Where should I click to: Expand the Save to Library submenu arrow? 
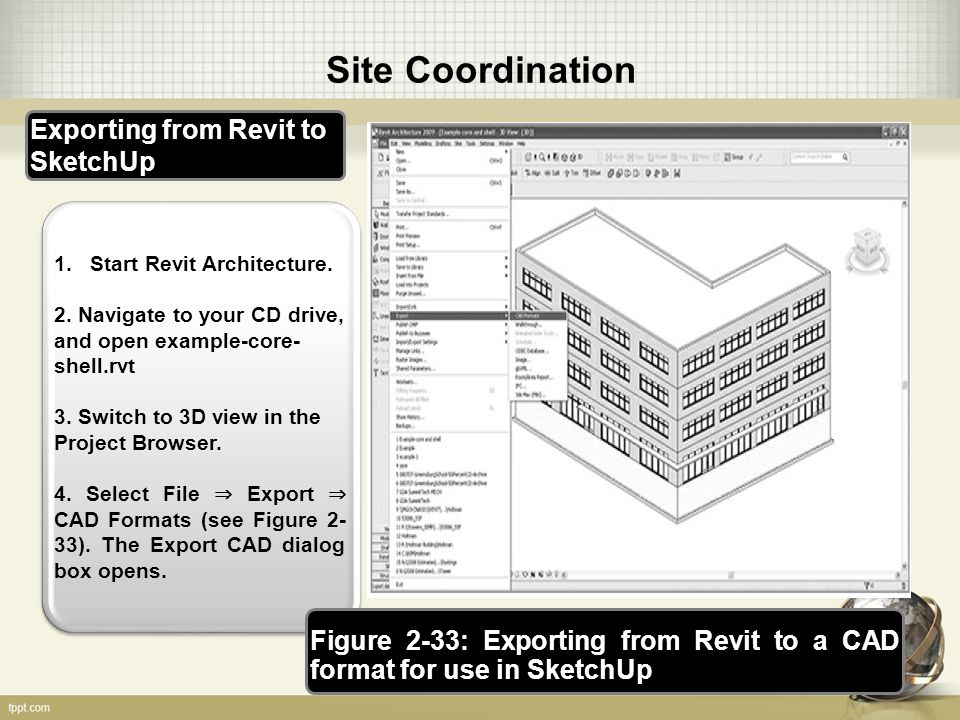pos(506,267)
